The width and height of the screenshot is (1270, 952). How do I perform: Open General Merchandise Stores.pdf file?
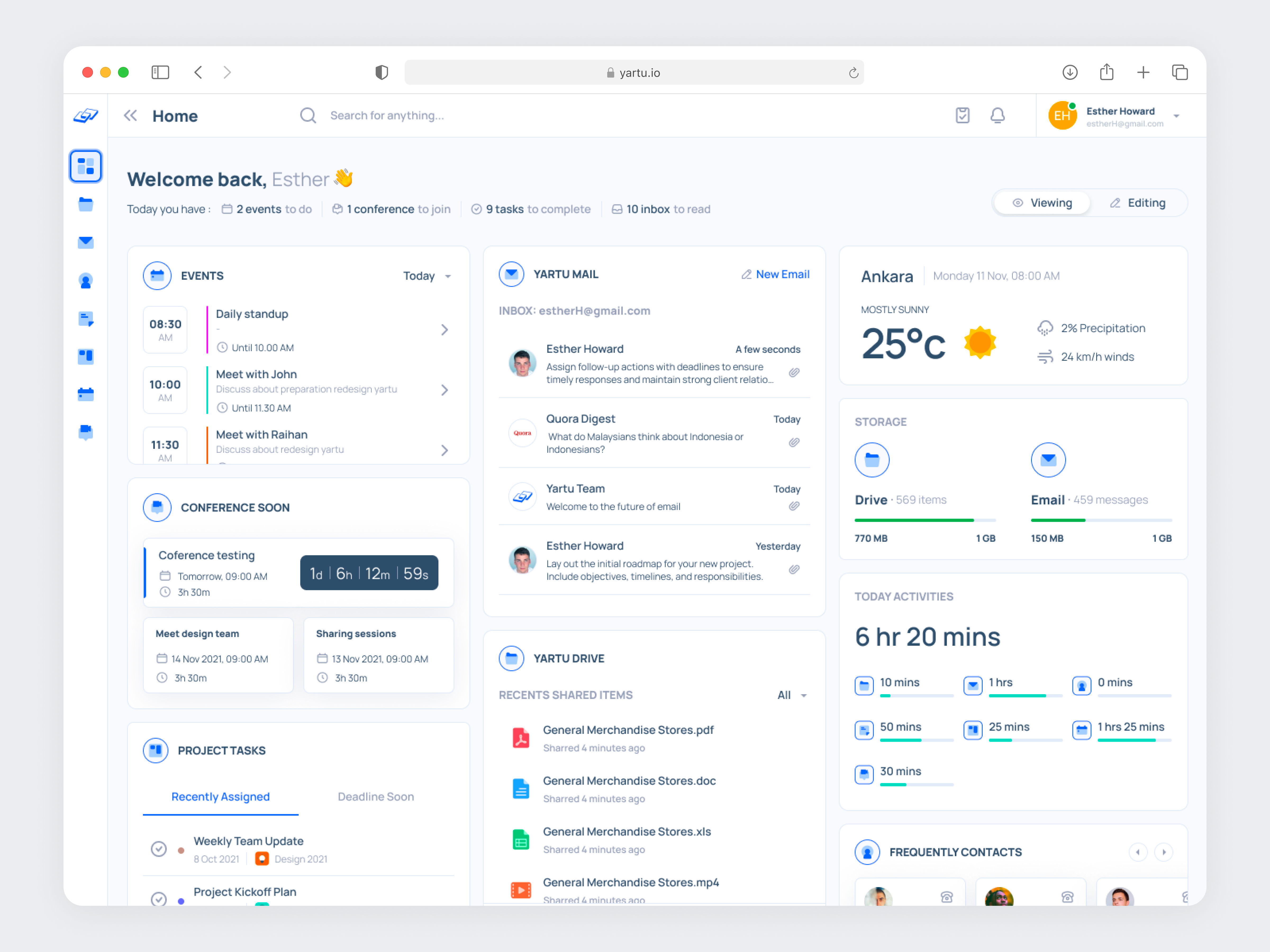coord(628,730)
